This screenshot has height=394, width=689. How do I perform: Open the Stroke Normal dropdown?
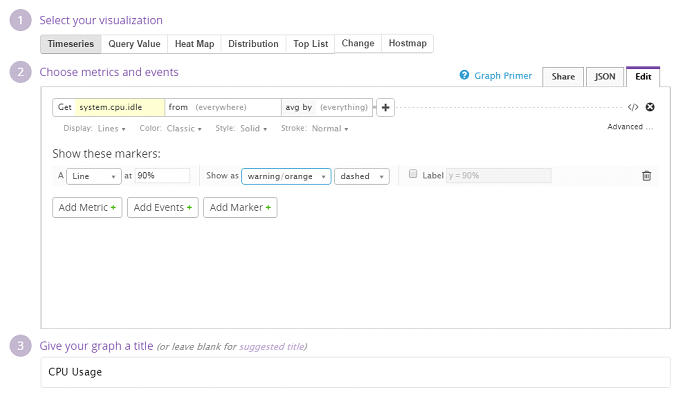click(330, 129)
